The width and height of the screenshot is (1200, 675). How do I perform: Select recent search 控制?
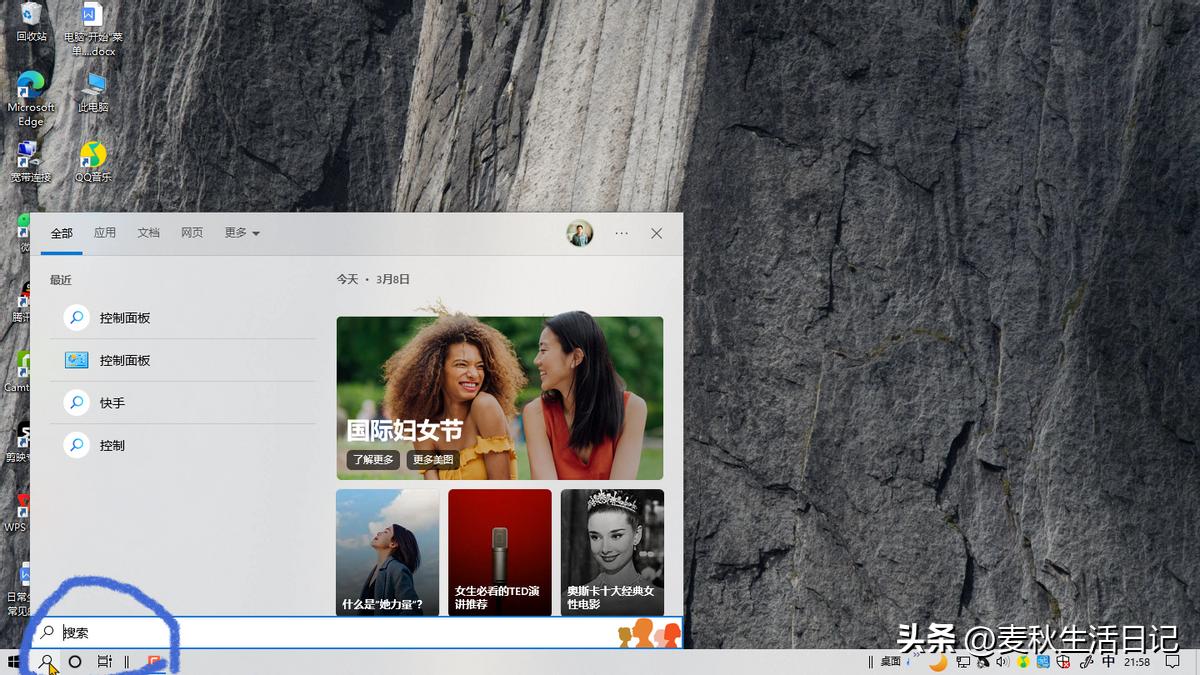(x=183, y=445)
